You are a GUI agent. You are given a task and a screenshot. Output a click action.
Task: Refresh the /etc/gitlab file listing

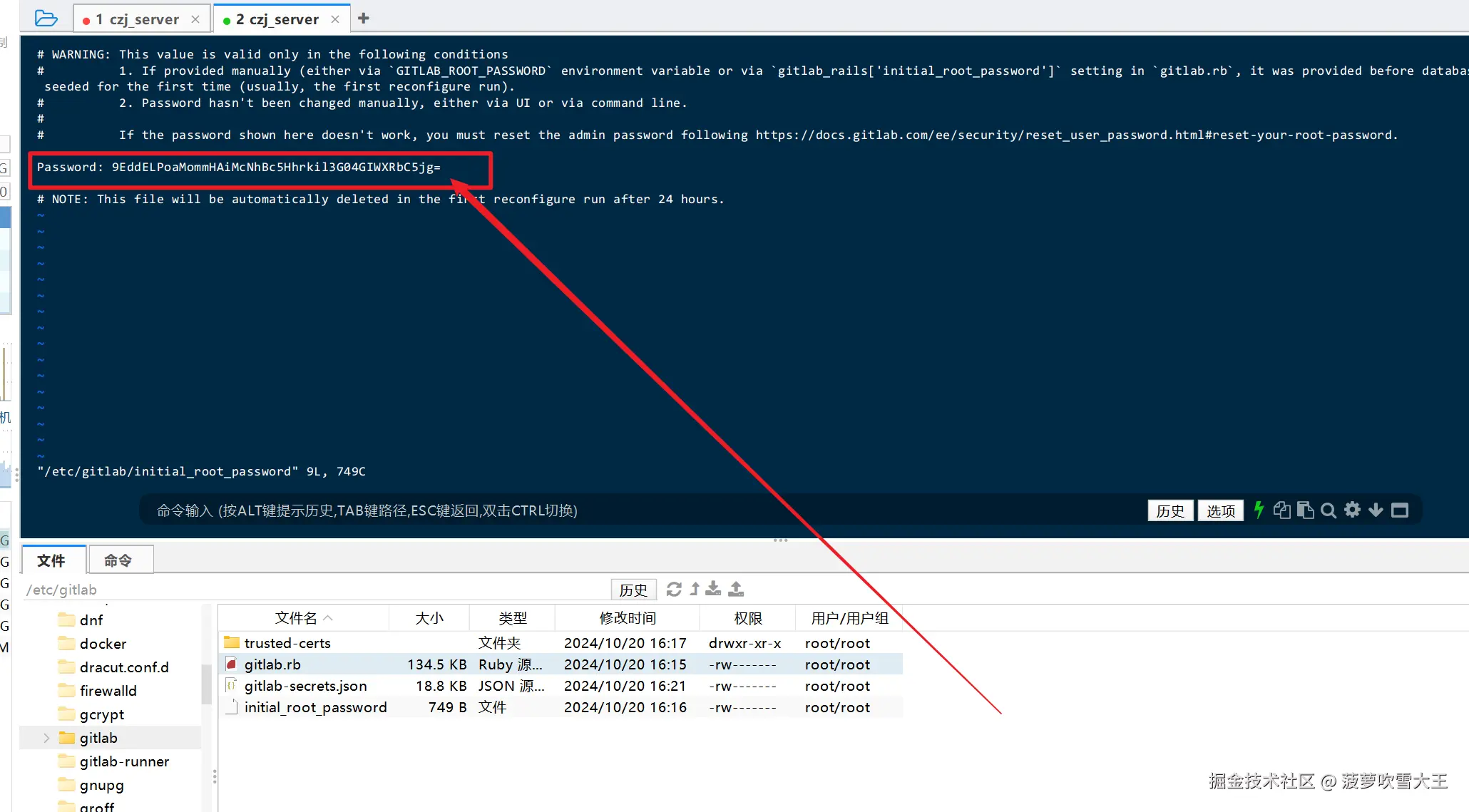[x=674, y=589]
